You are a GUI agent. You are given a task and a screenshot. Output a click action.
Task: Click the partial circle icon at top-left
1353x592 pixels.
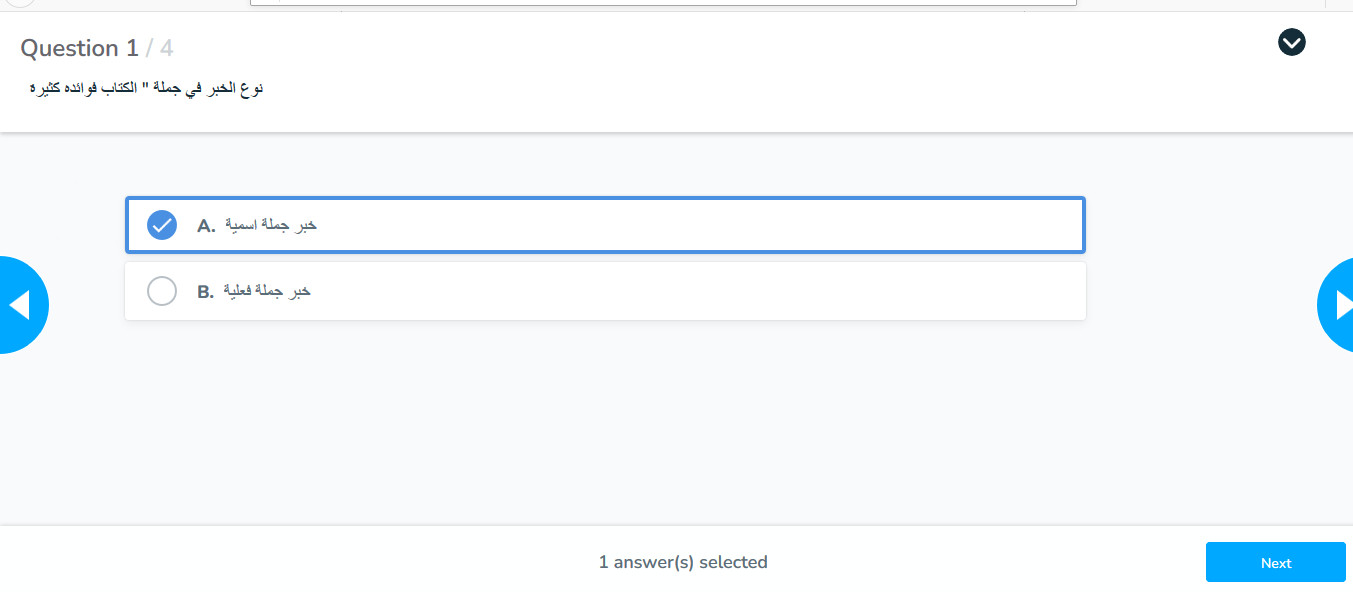(20, 3)
